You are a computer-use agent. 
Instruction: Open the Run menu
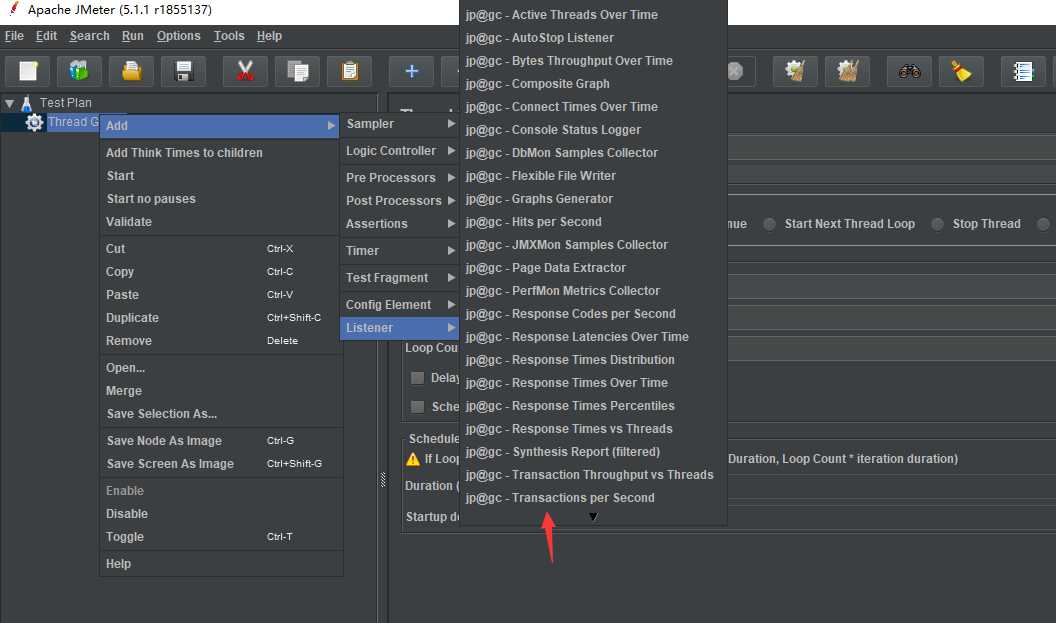click(133, 36)
